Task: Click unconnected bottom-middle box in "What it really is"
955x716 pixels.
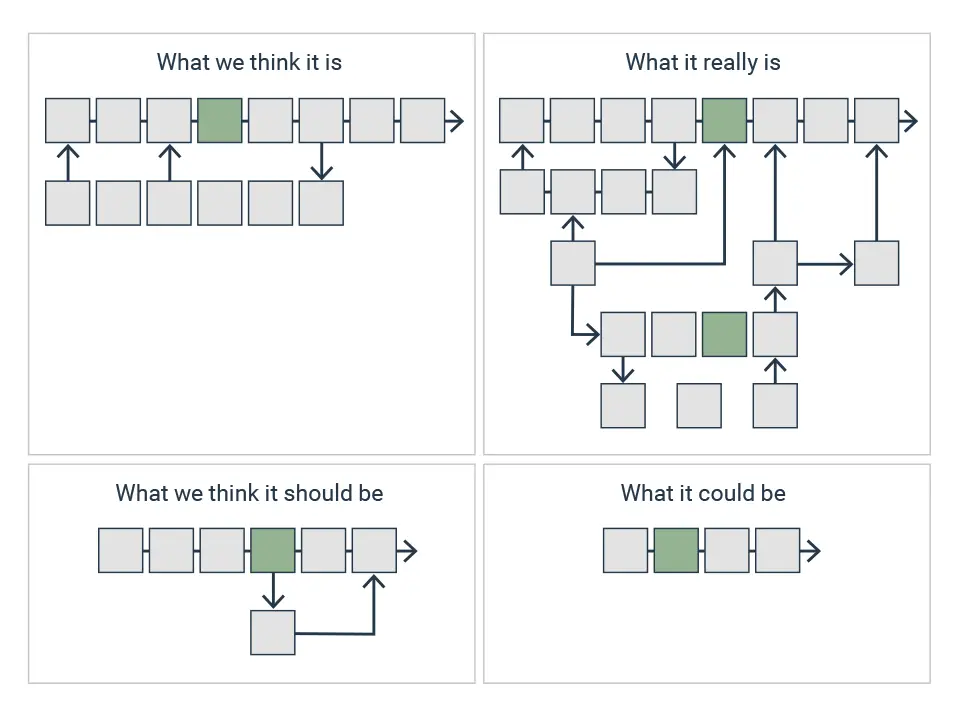Action: click(699, 406)
